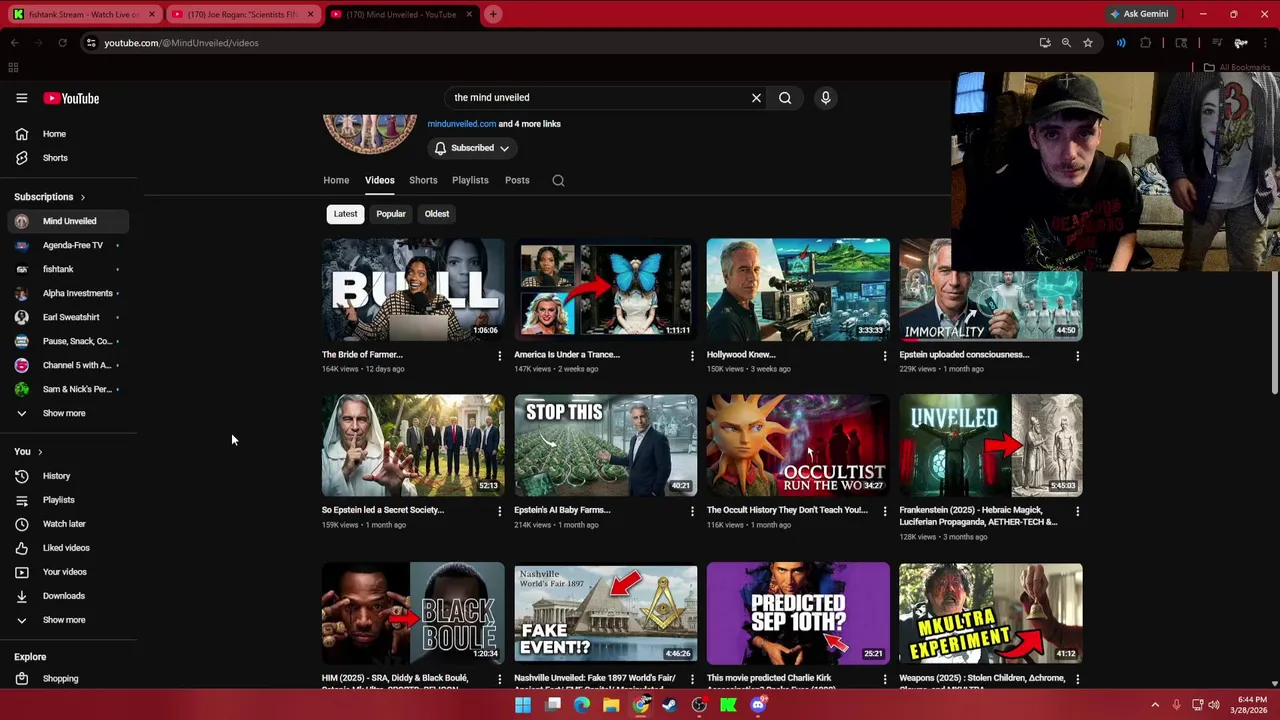This screenshot has width=1280, height=720.
Task: Open new browser tab
Action: [x=493, y=14]
